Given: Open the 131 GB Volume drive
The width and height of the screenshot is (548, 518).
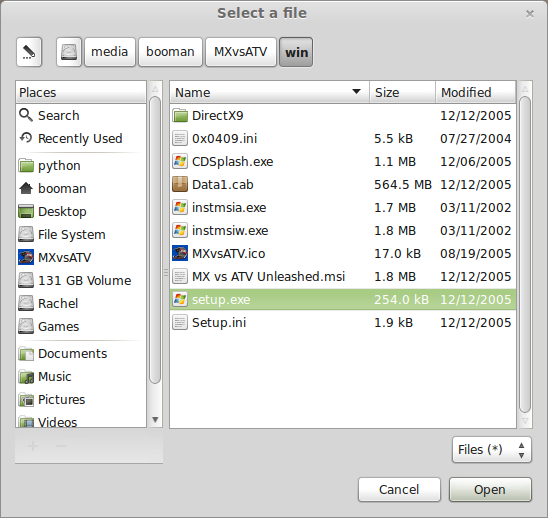Looking at the screenshot, I should (81, 280).
